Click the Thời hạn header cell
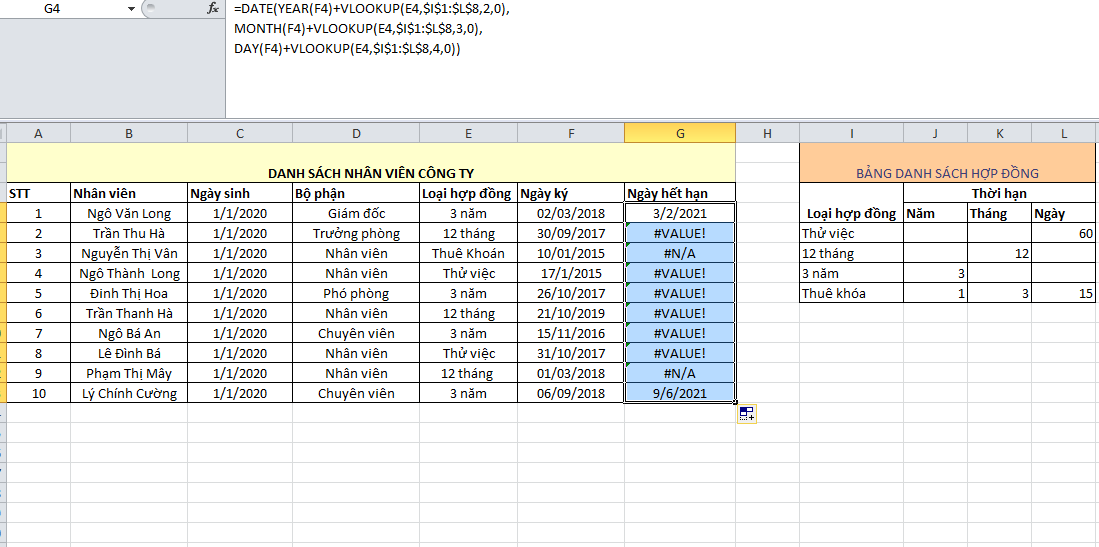 (999, 193)
